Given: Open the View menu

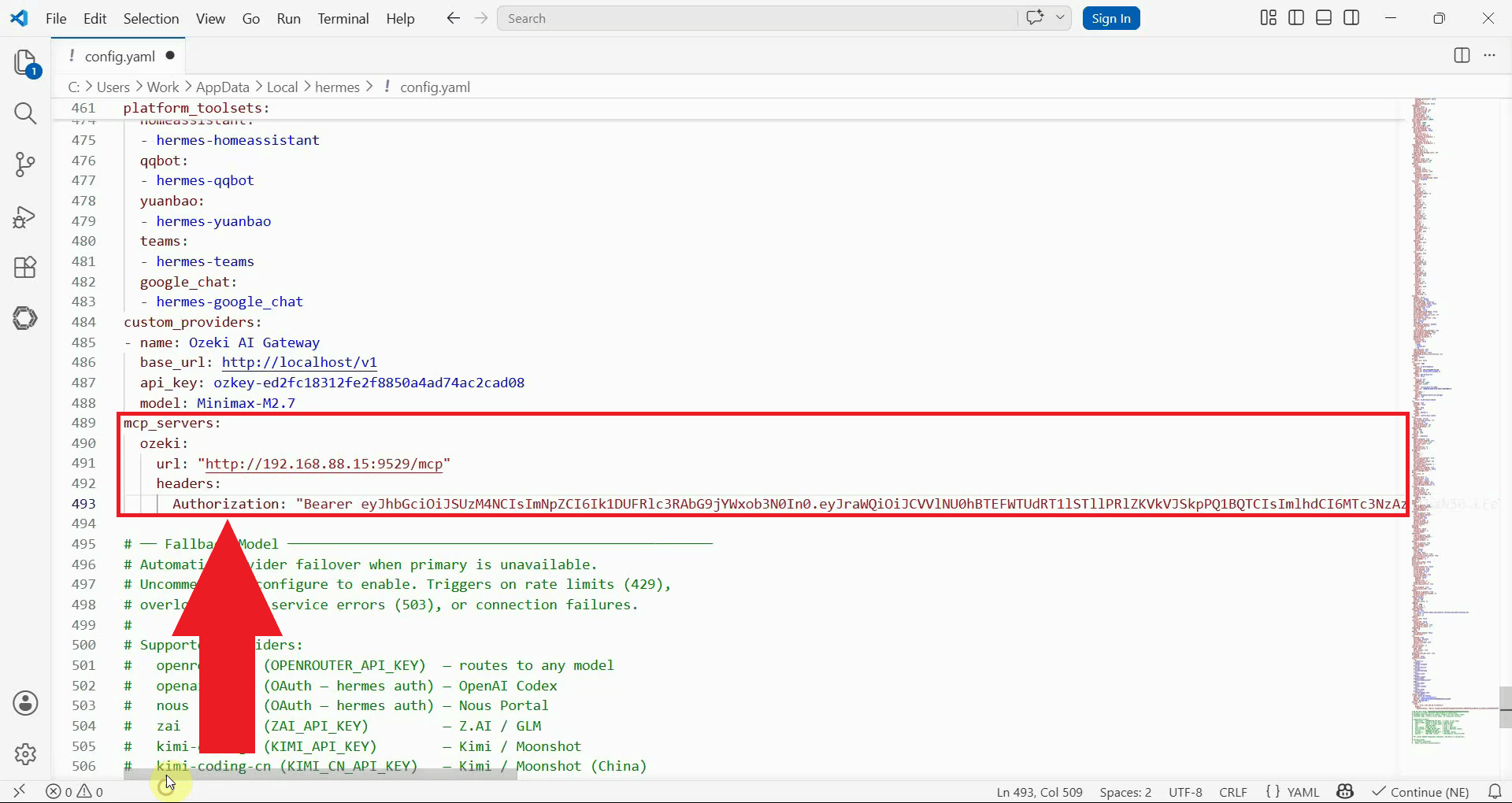Looking at the screenshot, I should point(210,18).
